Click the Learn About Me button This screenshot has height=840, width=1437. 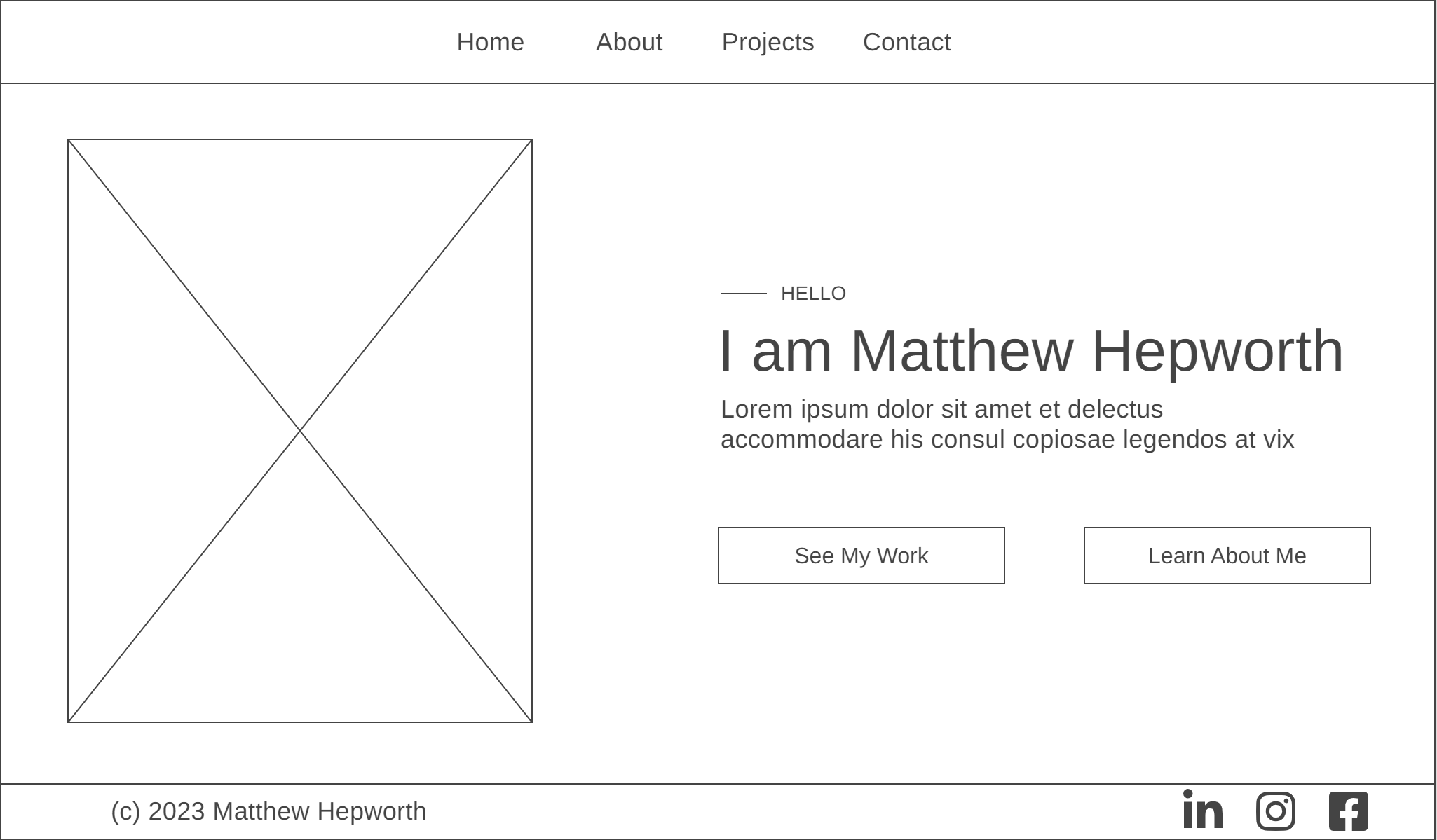pyautogui.click(x=1227, y=556)
